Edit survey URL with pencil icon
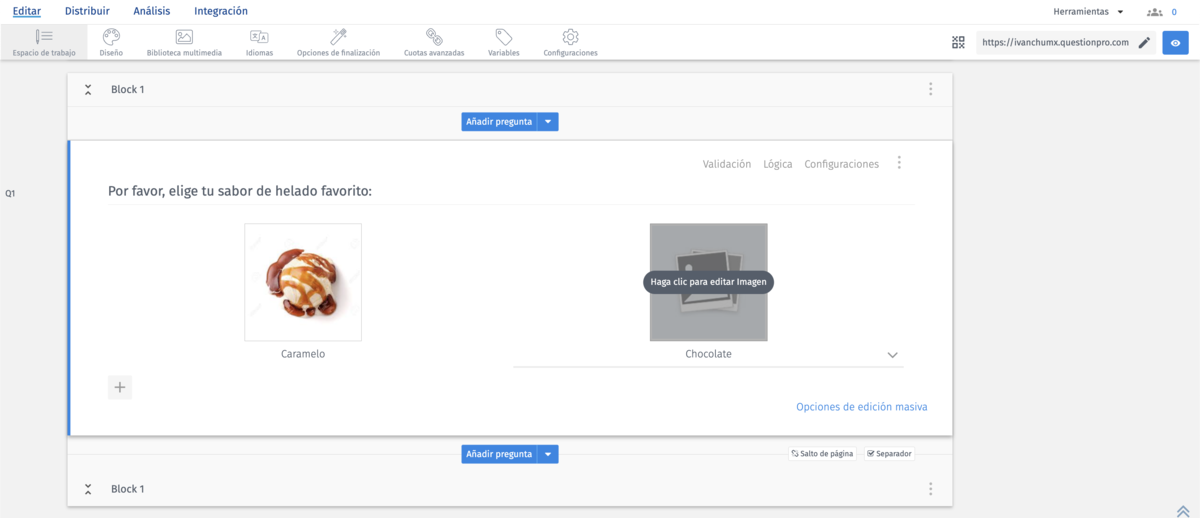The width and height of the screenshot is (1200, 518). coord(1144,42)
